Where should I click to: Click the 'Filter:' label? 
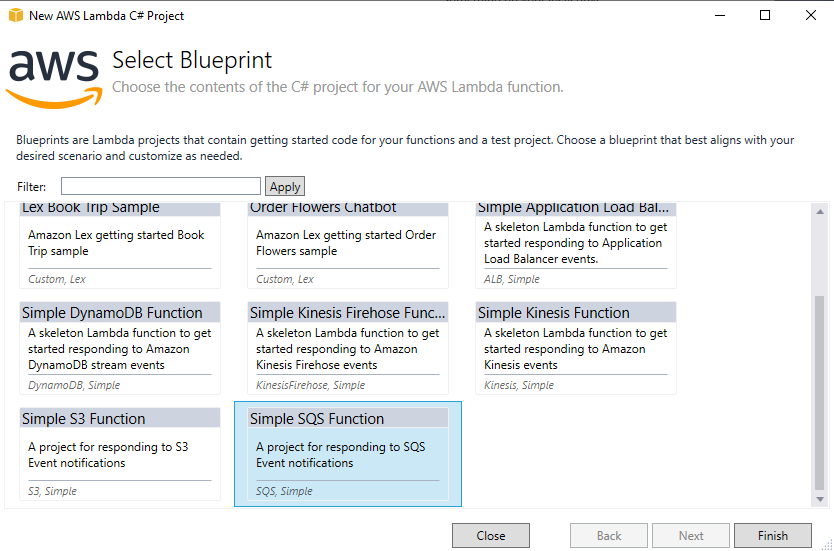click(x=31, y=187)
